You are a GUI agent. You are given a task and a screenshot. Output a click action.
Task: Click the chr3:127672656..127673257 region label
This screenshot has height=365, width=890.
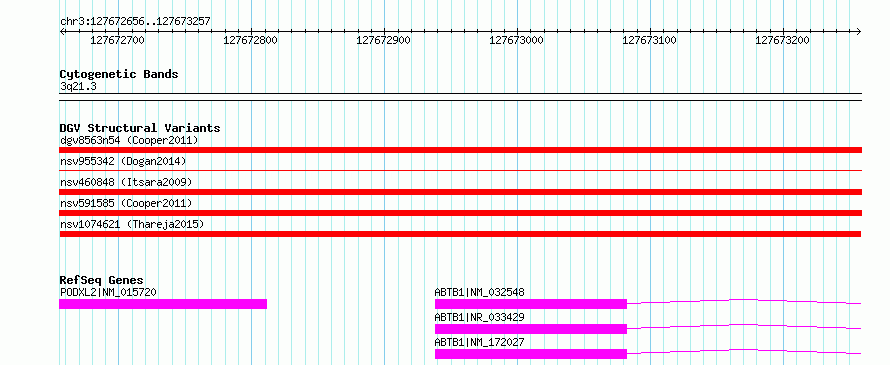[135, 22]
